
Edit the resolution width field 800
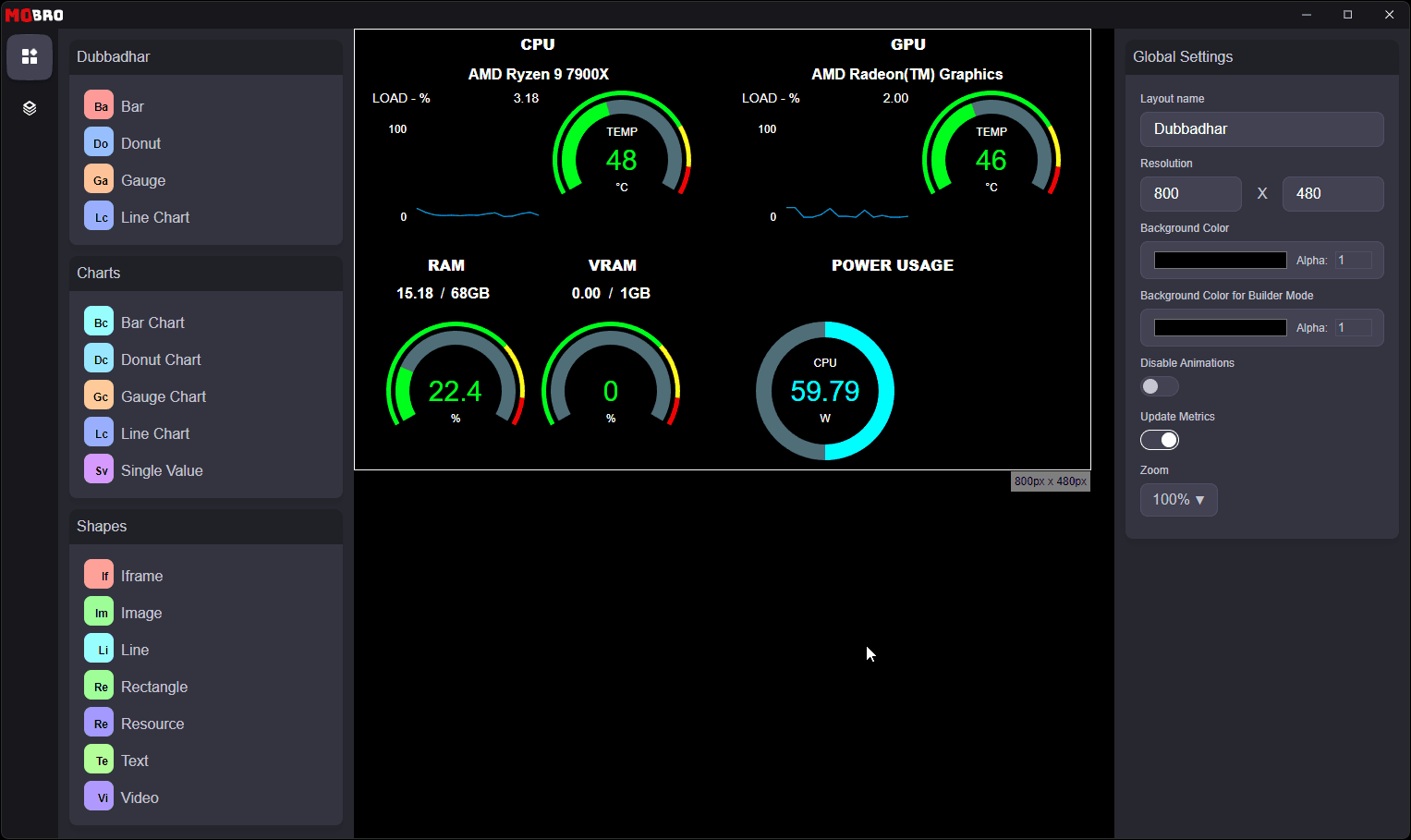pyautogui.click(x=1190, y=194)
